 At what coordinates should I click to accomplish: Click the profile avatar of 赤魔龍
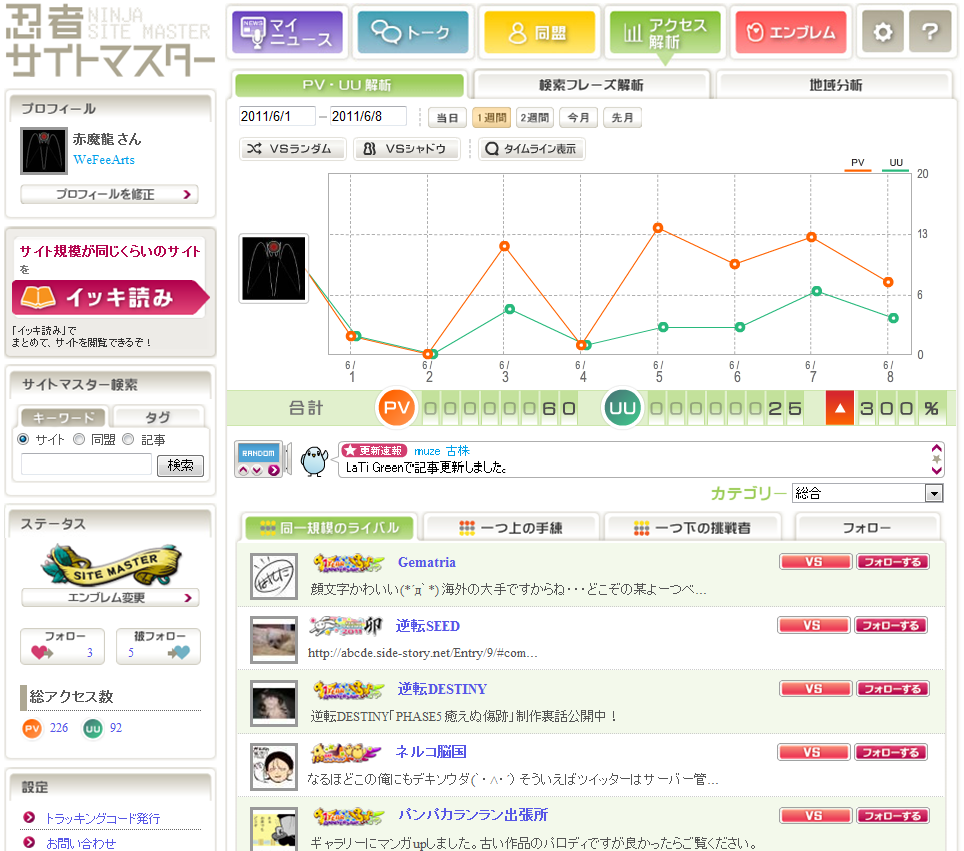44,151
